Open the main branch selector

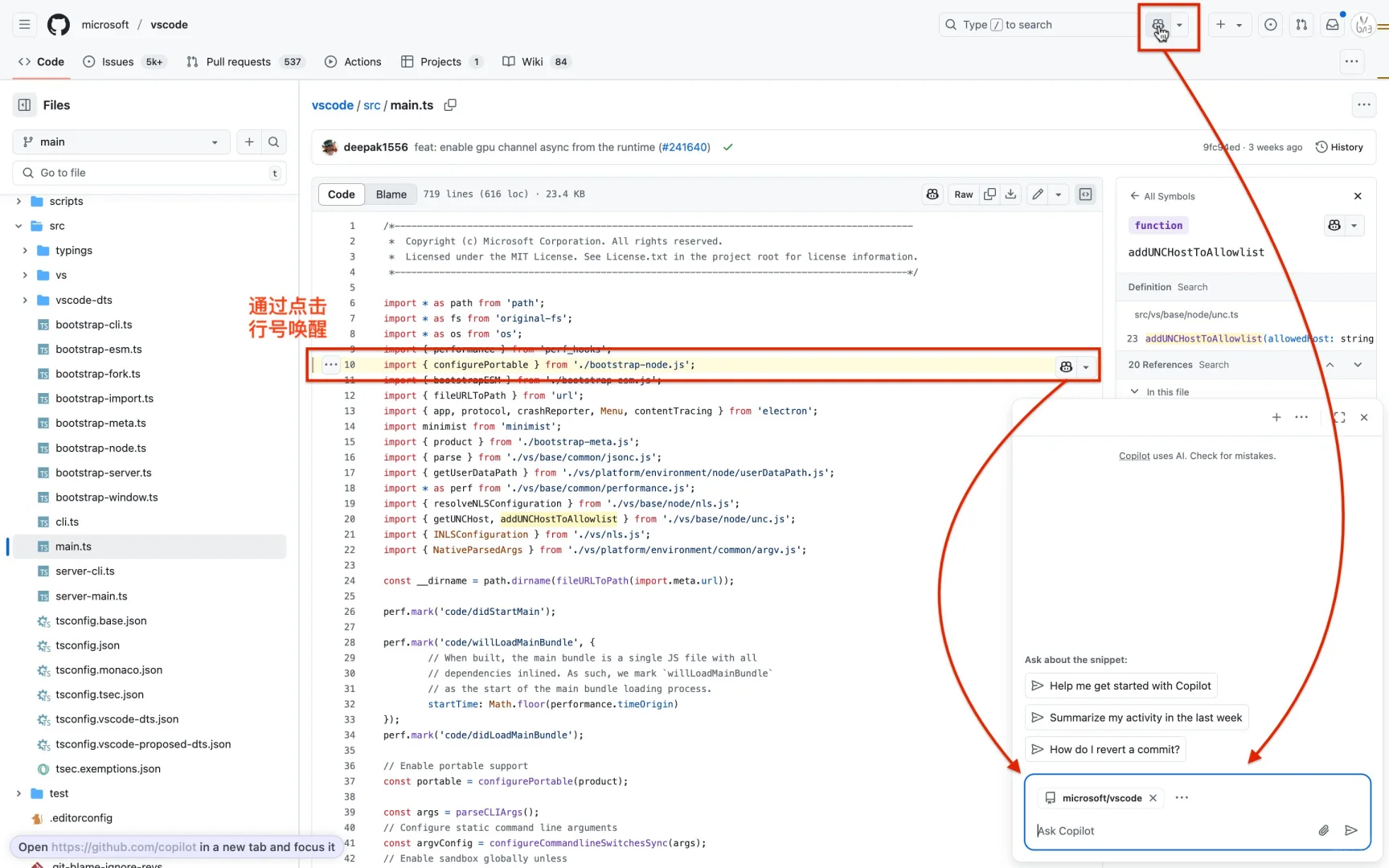pyautogui.click(x=119, y=141)
